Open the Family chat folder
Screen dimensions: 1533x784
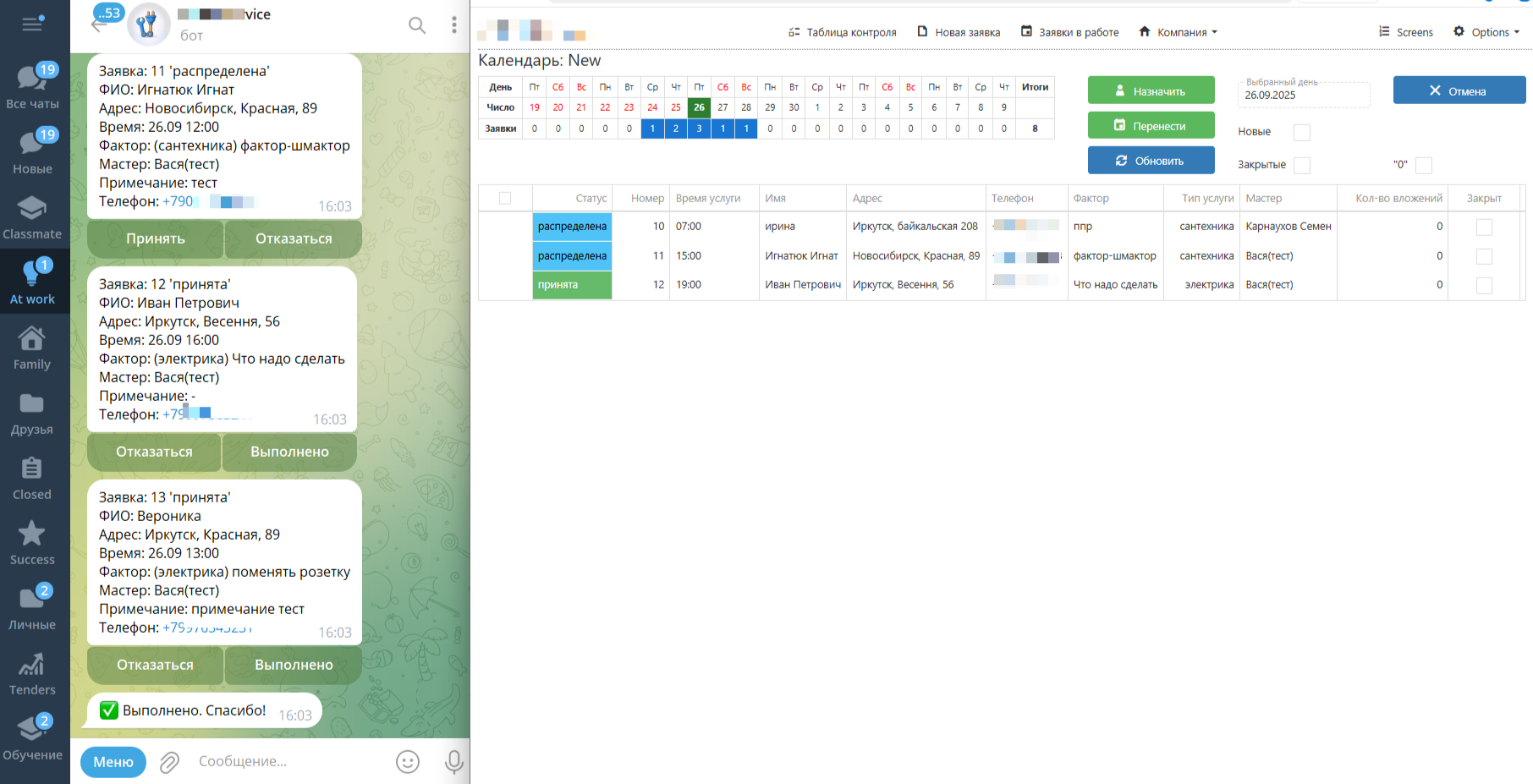click(32, 347)
